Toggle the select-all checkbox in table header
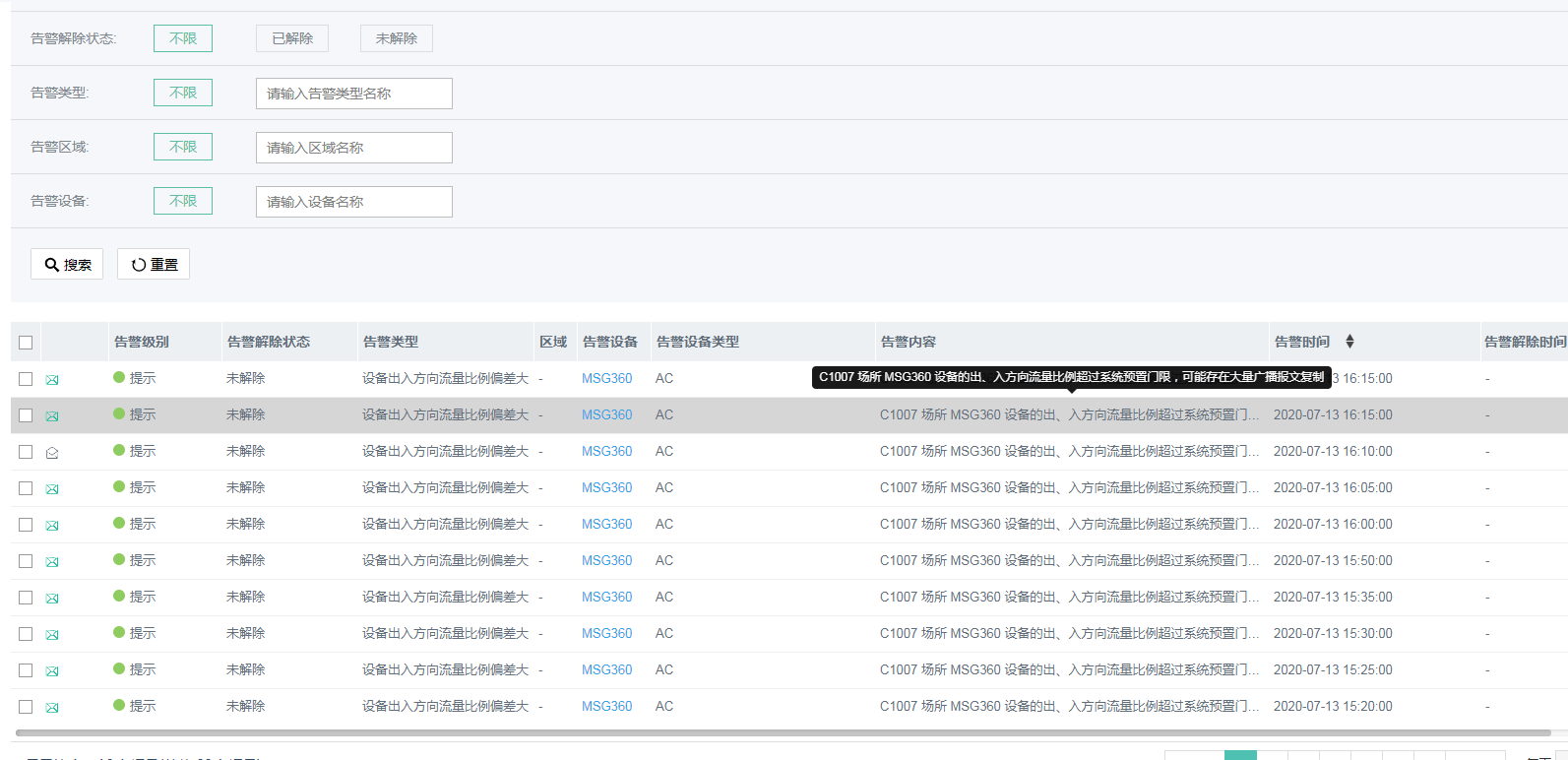This screenshot has height=760, width=1568. 26,343
